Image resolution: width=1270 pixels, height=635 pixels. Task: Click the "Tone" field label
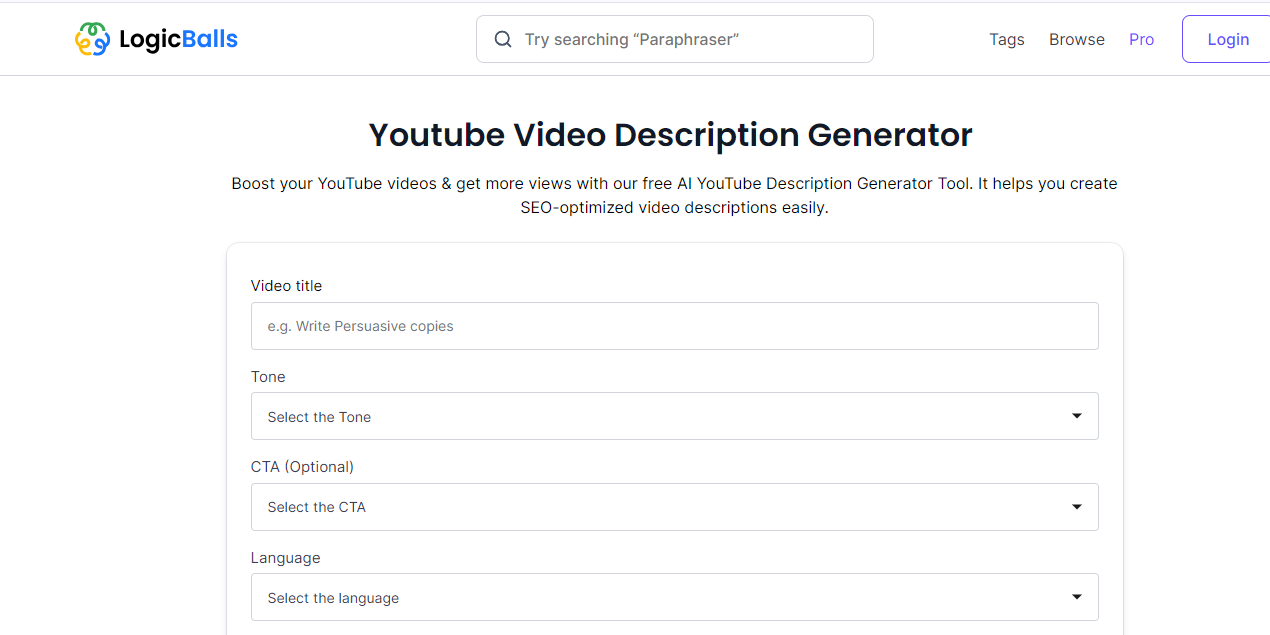(268, 377)
